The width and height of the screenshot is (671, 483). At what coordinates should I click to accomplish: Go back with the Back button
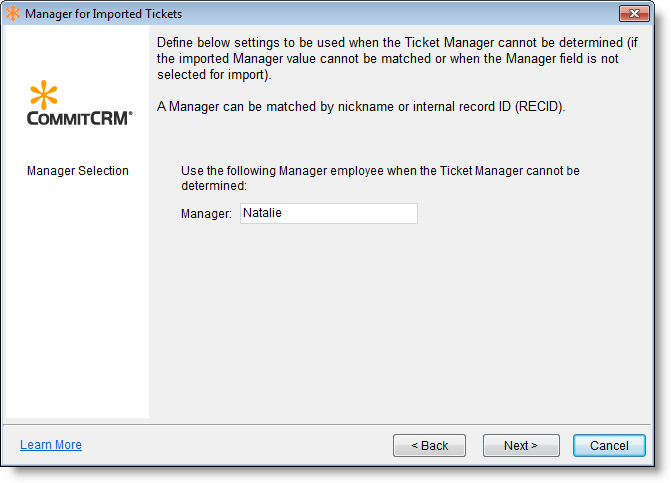(x=429, y=445)
